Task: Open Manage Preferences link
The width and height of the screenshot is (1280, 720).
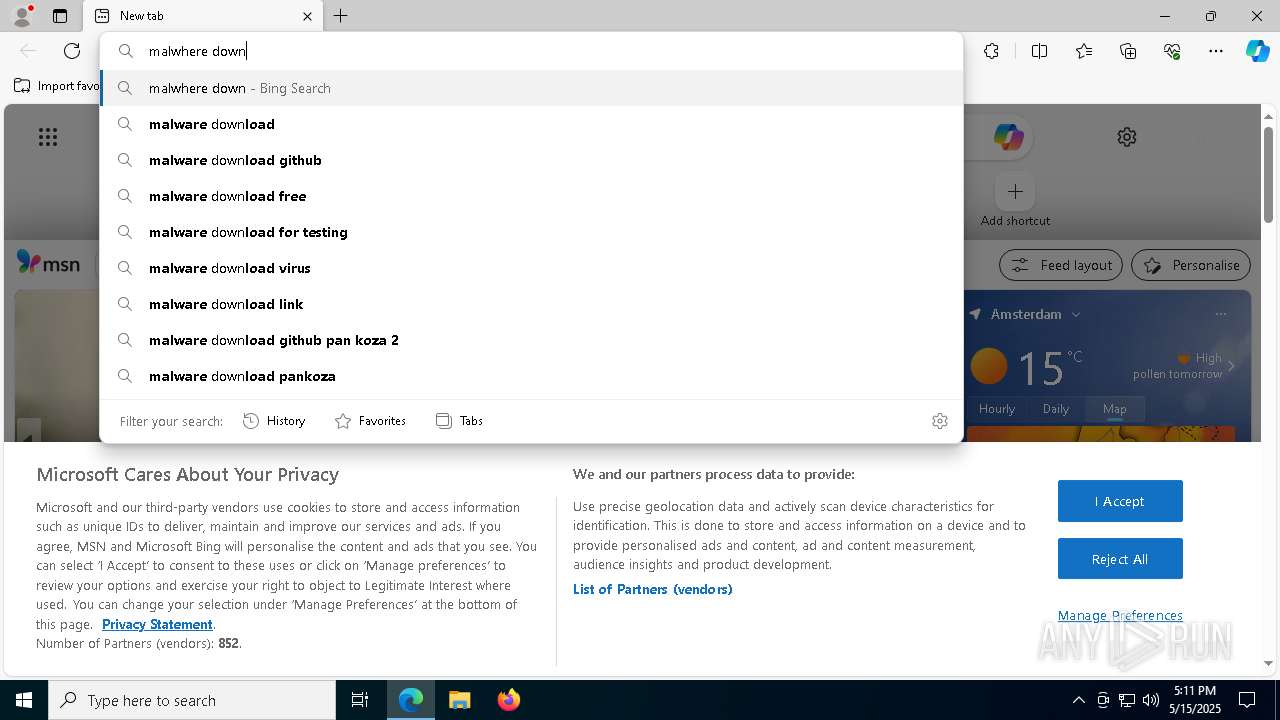Action: tap(1120, 615)
